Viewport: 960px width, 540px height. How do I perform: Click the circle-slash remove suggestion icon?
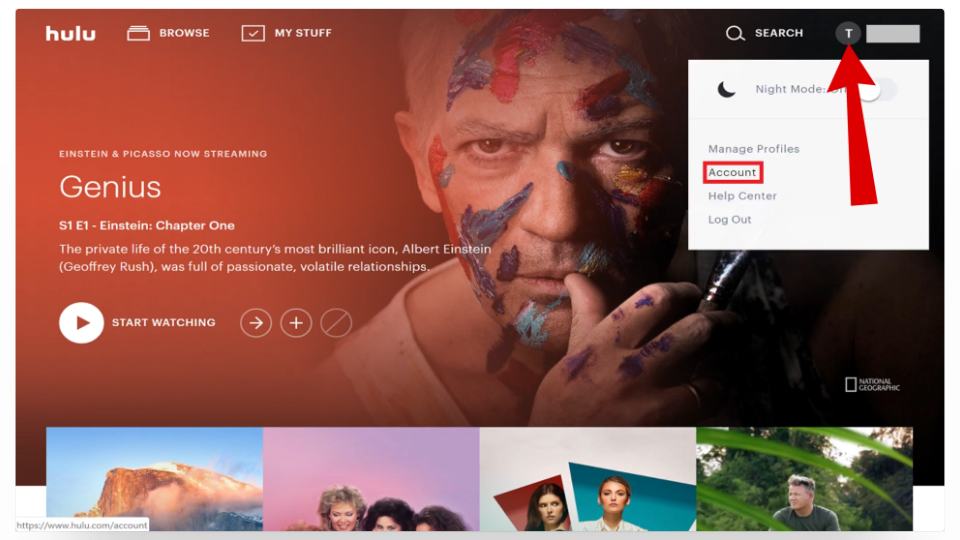point(336,323)
